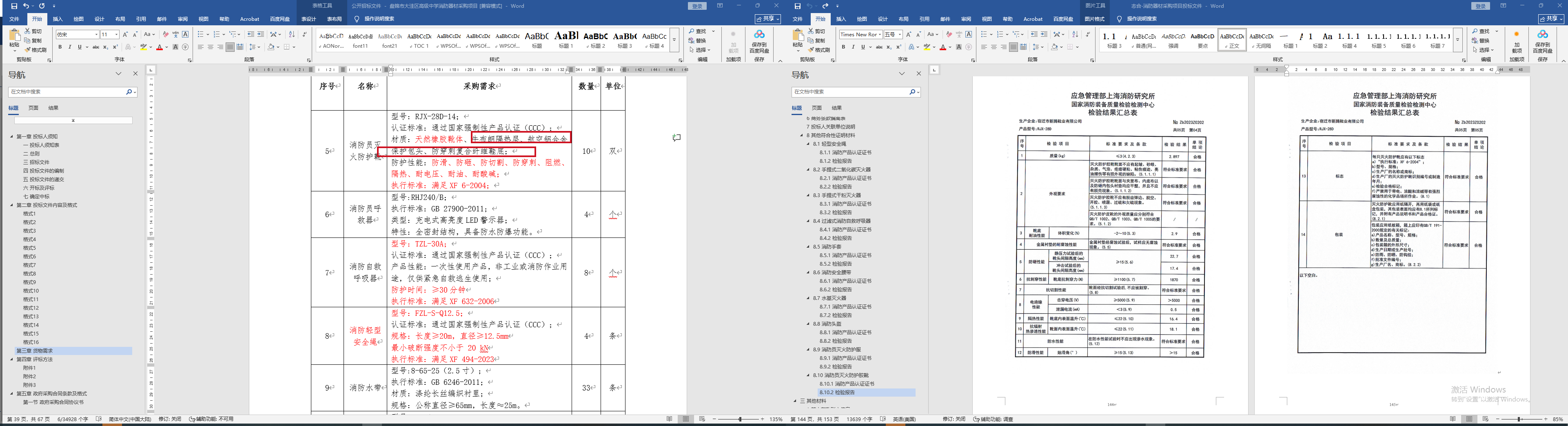Viewport: 1568px width, 426px height.
Task: Switch to 页面 tab in left navigation pane
Action: pyautogui.click(x=33, y=108)
